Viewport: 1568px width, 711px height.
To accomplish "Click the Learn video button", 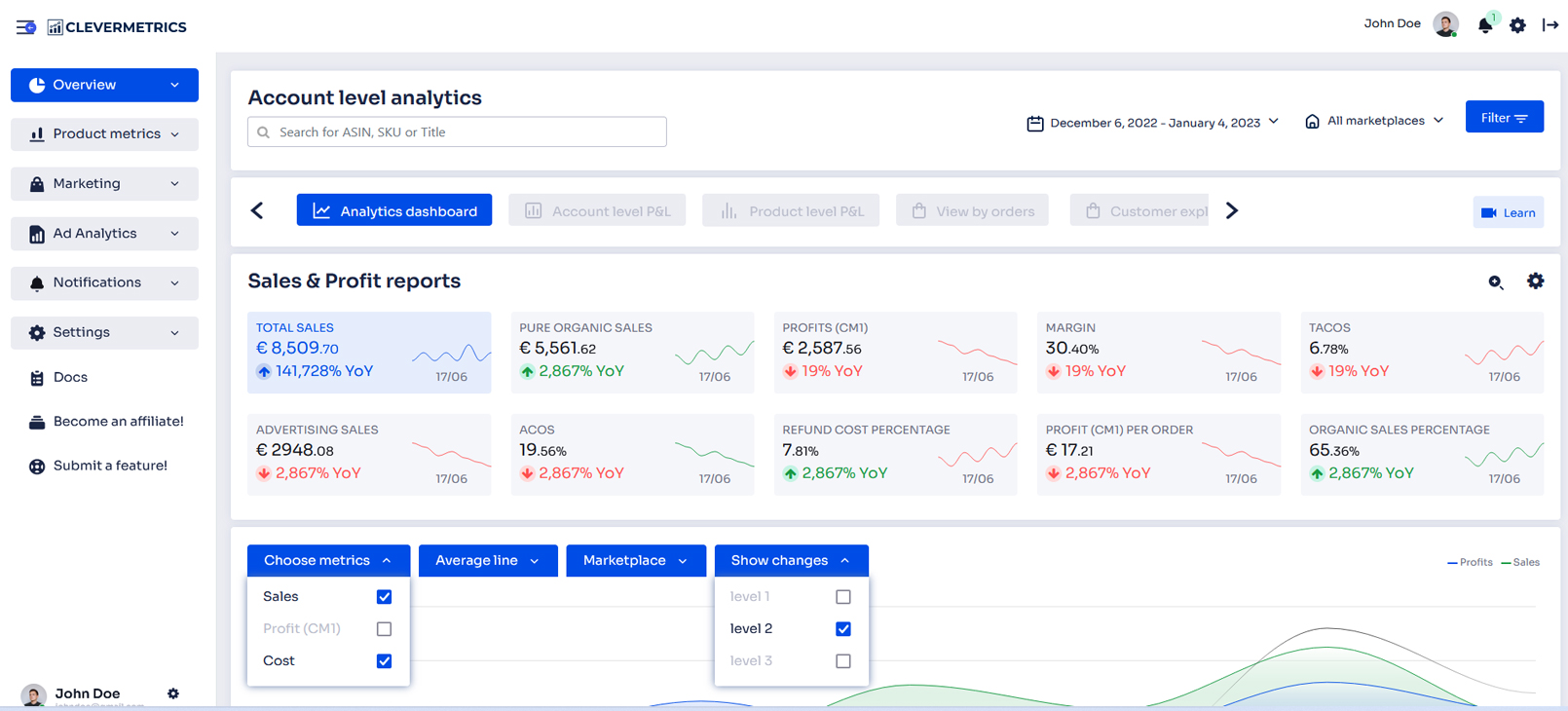I will [x=1508, y=212].
